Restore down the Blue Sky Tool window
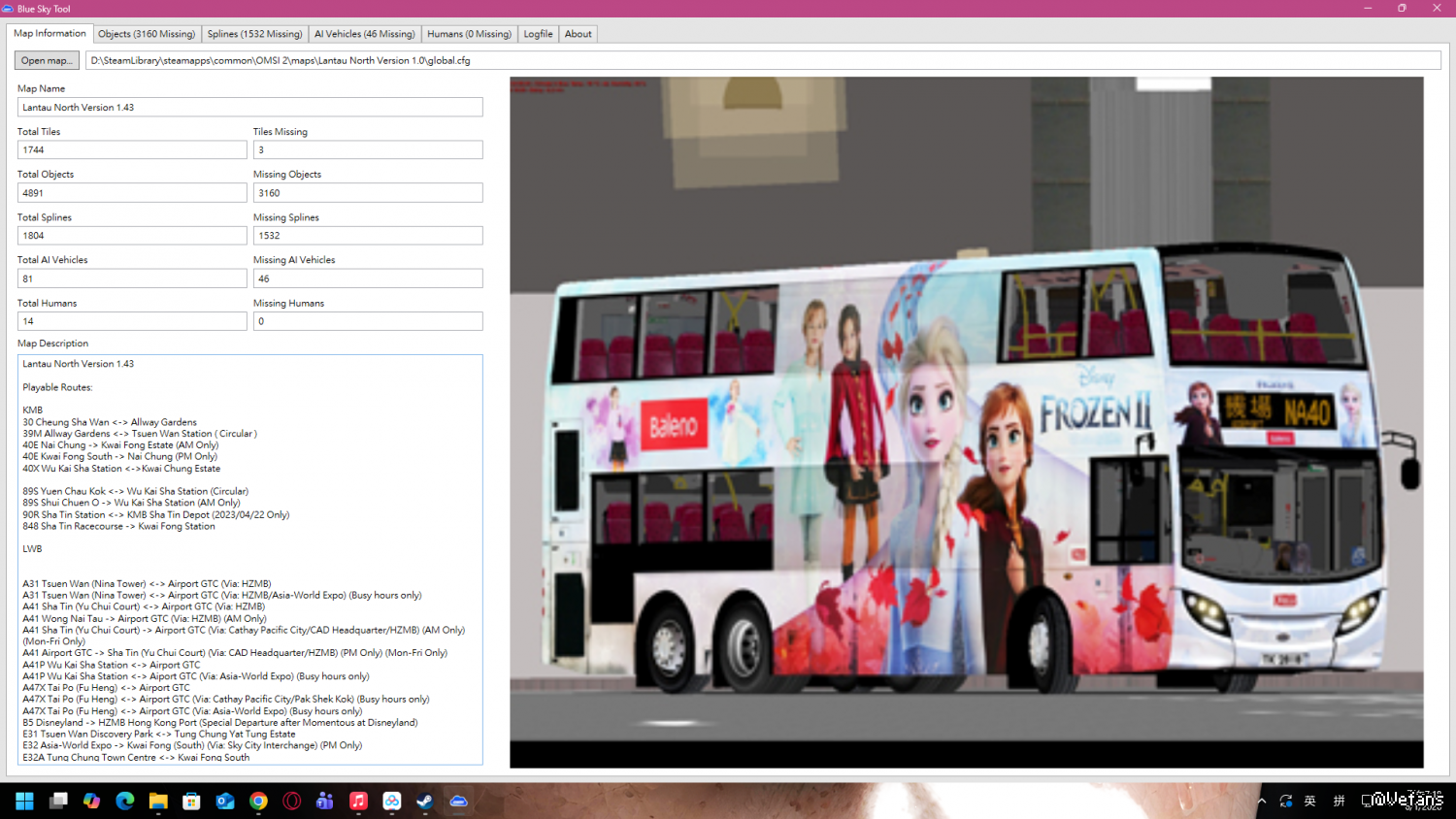This screenshot has width=1456, height=819. pyautogui.click(x=1403, y=8)
